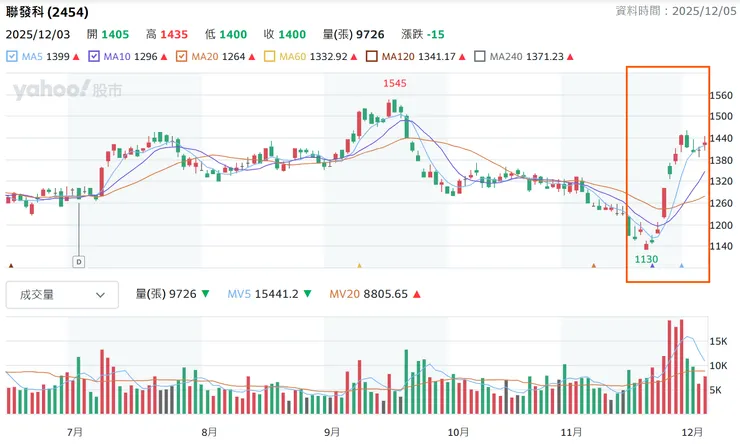
Task: Click the light blue triangle marker near December
Action: tap(681, 266)
